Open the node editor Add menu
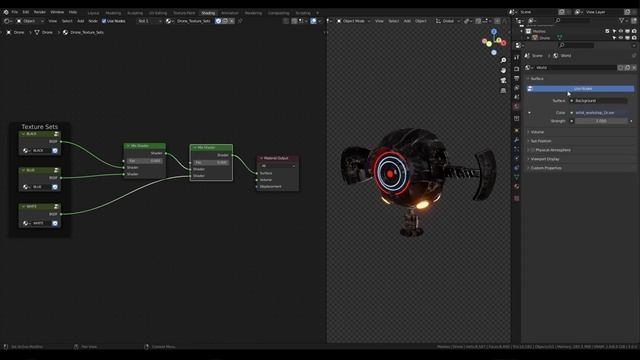640x360 pixels. point(80,21)
